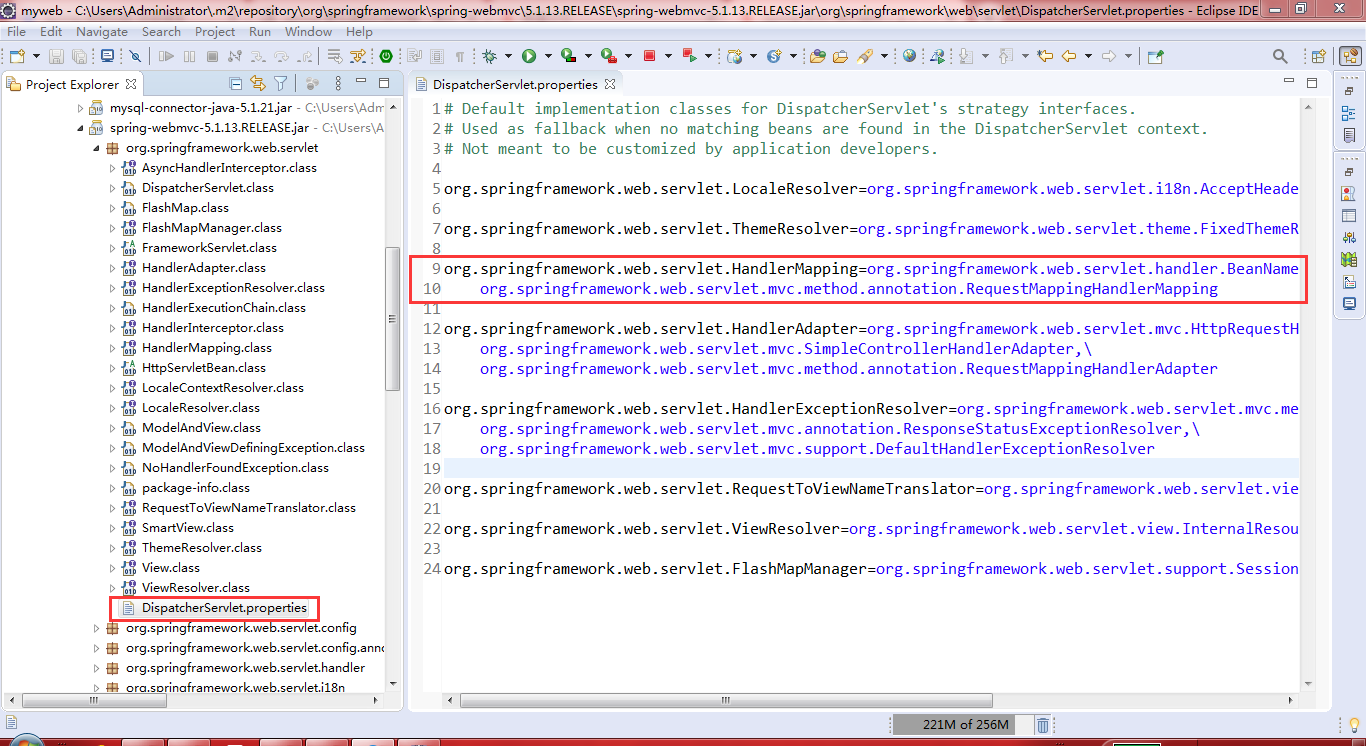
Task: Click the Project Explorer filter funnel icon
Action: click(x=281, y=84)
